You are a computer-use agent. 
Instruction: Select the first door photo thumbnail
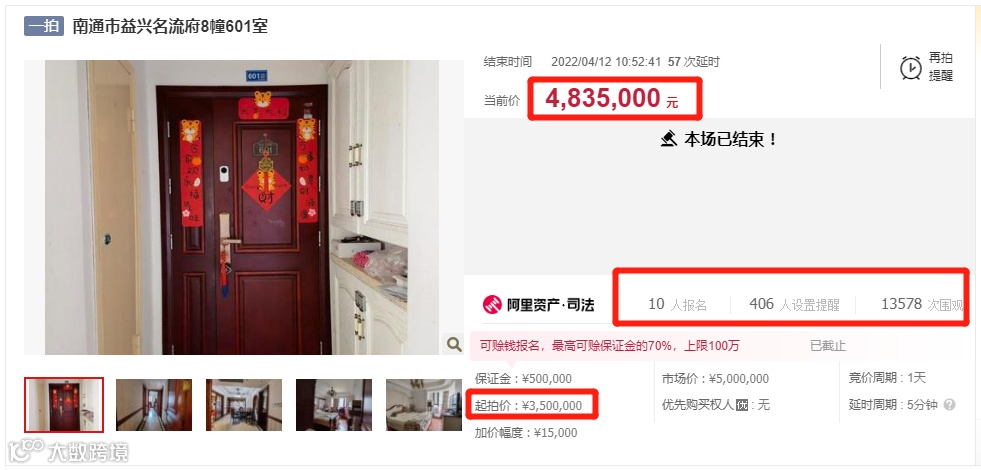tap(64, 405)
